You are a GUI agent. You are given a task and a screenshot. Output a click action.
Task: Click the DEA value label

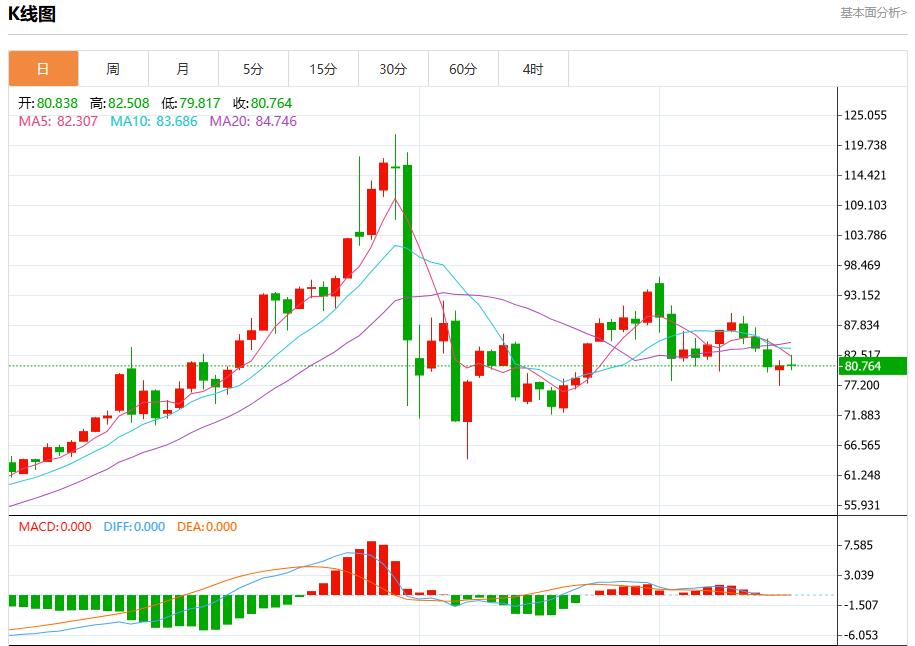pos(207,527)
